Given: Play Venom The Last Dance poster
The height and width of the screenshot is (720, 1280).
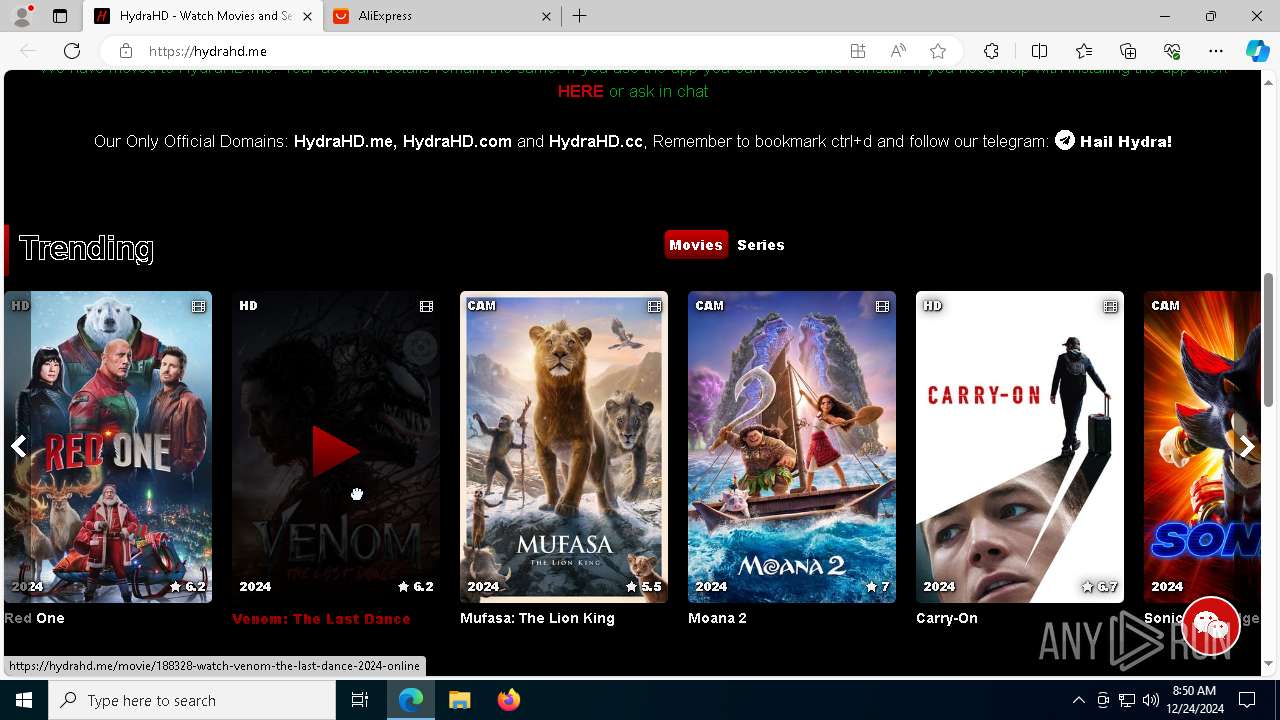Looking at the screenshot, I should [336, 447].
